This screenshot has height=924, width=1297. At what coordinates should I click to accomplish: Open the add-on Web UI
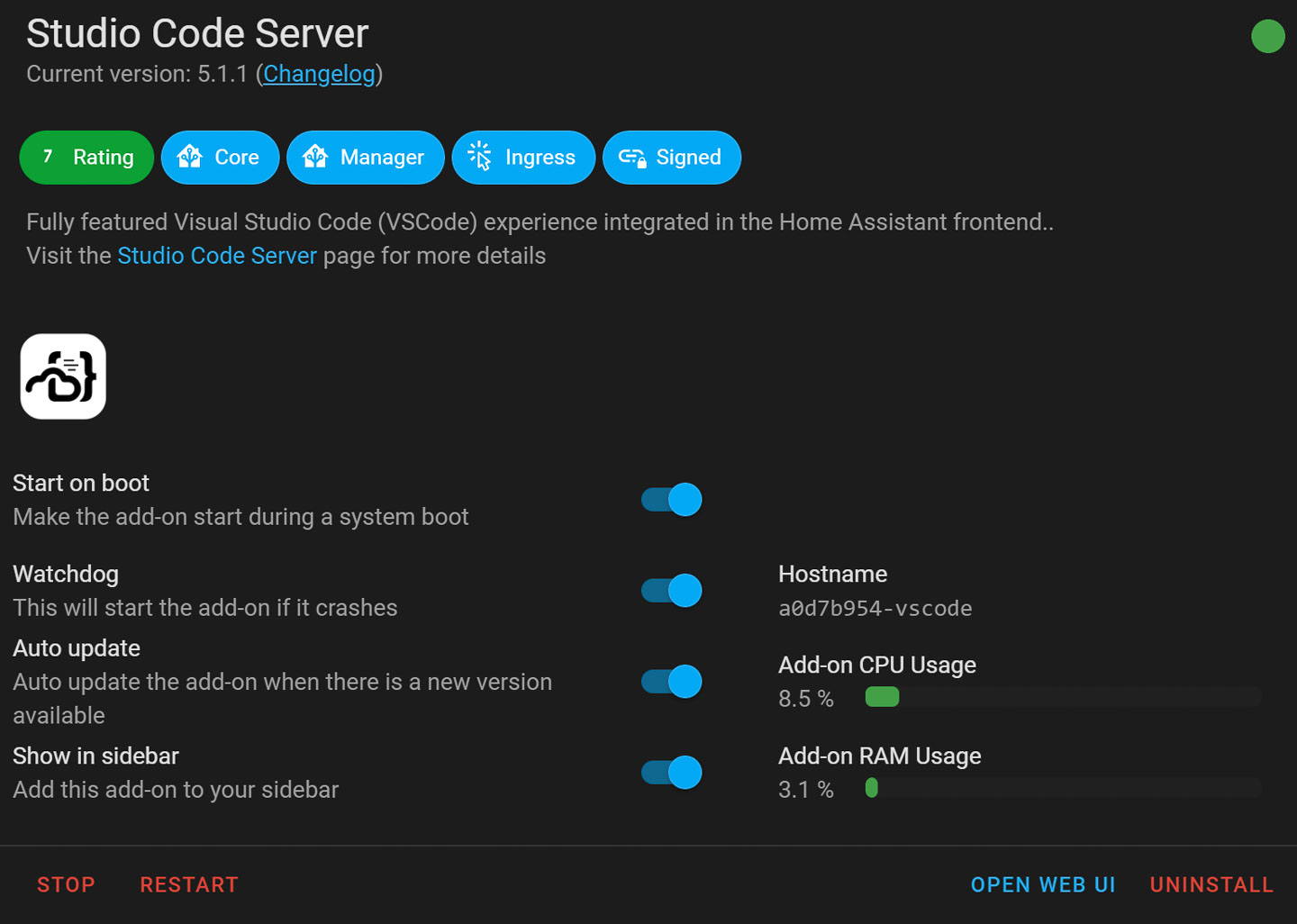(x=1042, y=884)
